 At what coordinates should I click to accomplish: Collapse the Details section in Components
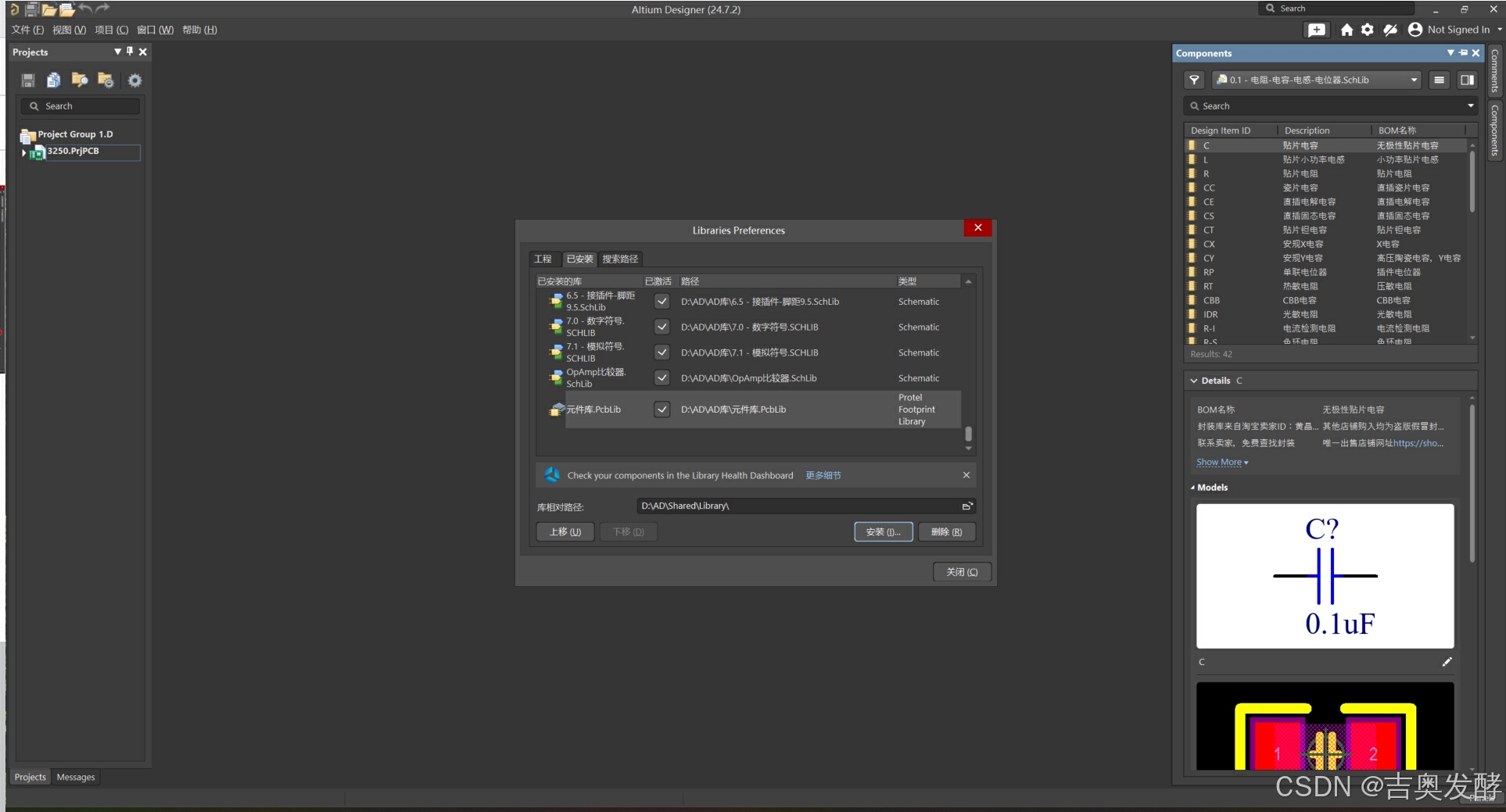1194,381
